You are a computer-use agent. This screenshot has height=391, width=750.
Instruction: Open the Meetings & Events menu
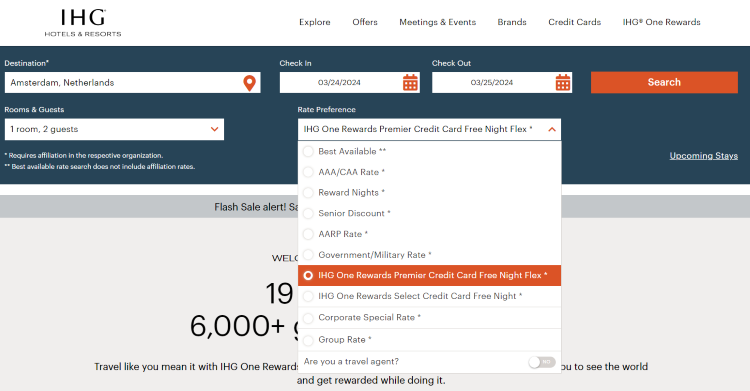click(x=438, y=22)
